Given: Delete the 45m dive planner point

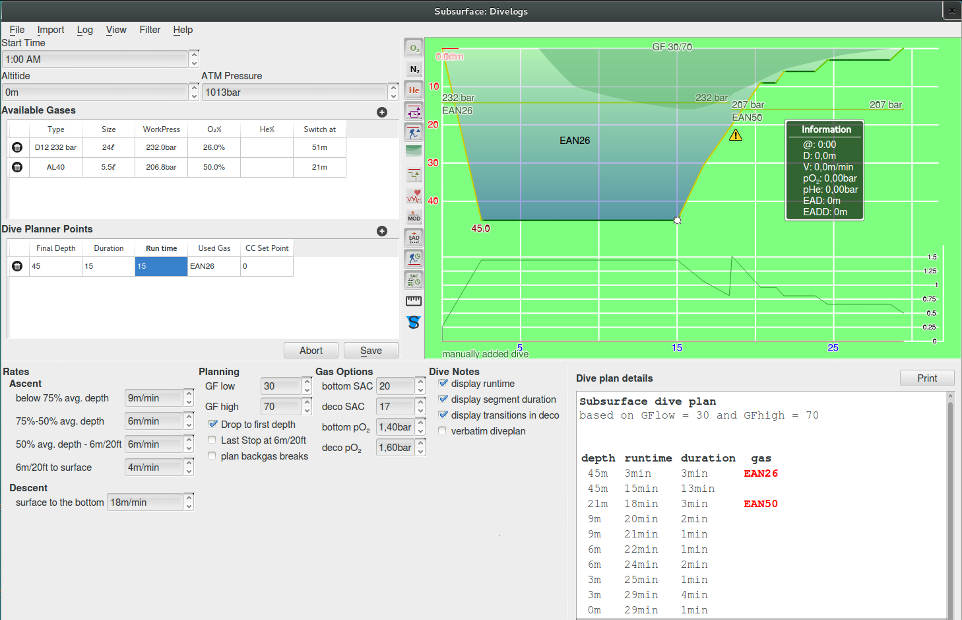Looking at the screenshot, I should pyautogui.click(x=17, y=266).
